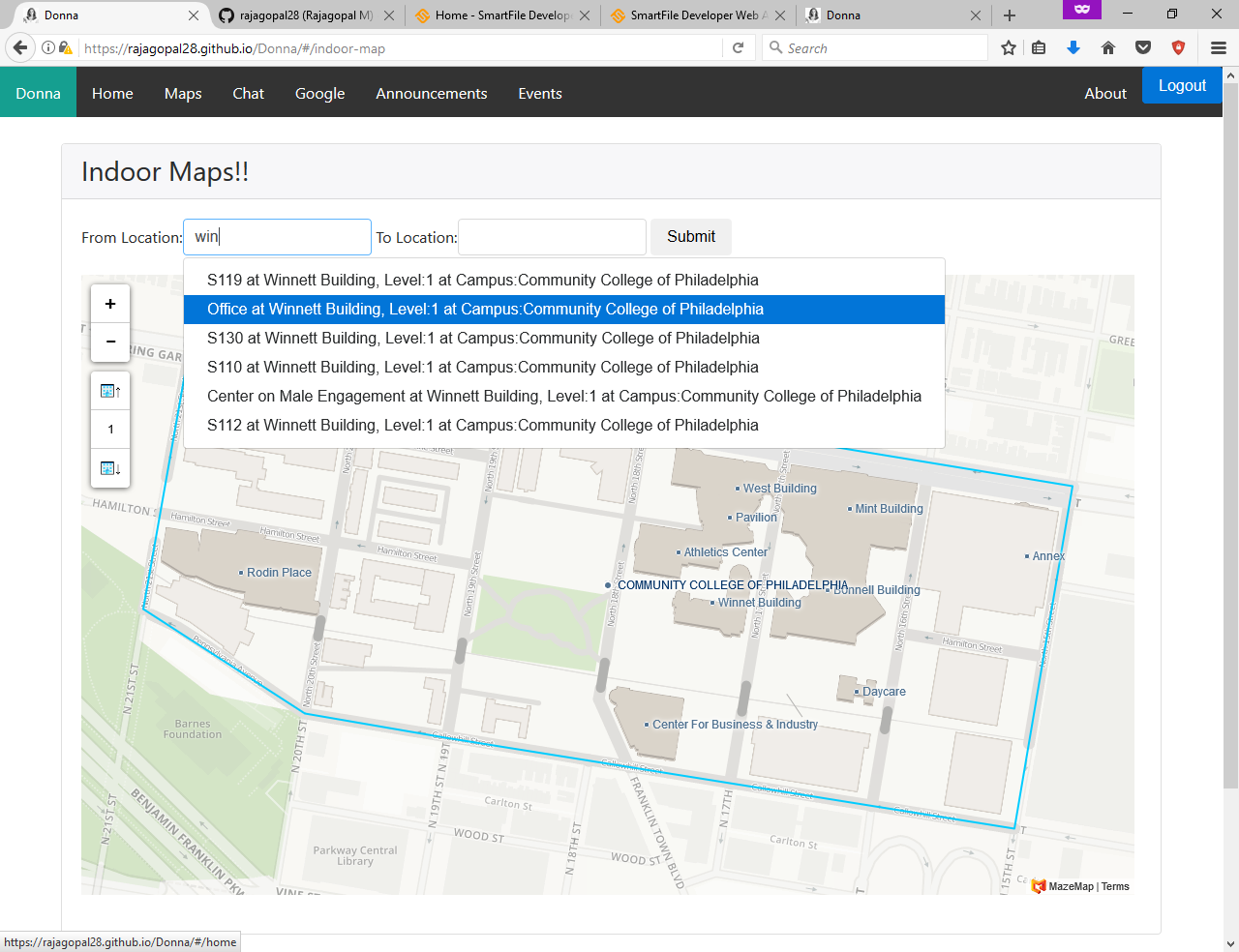Viewport: 1239px width, 952px height.
Task: Open the bookmarks list icon
Action: 1039,47
